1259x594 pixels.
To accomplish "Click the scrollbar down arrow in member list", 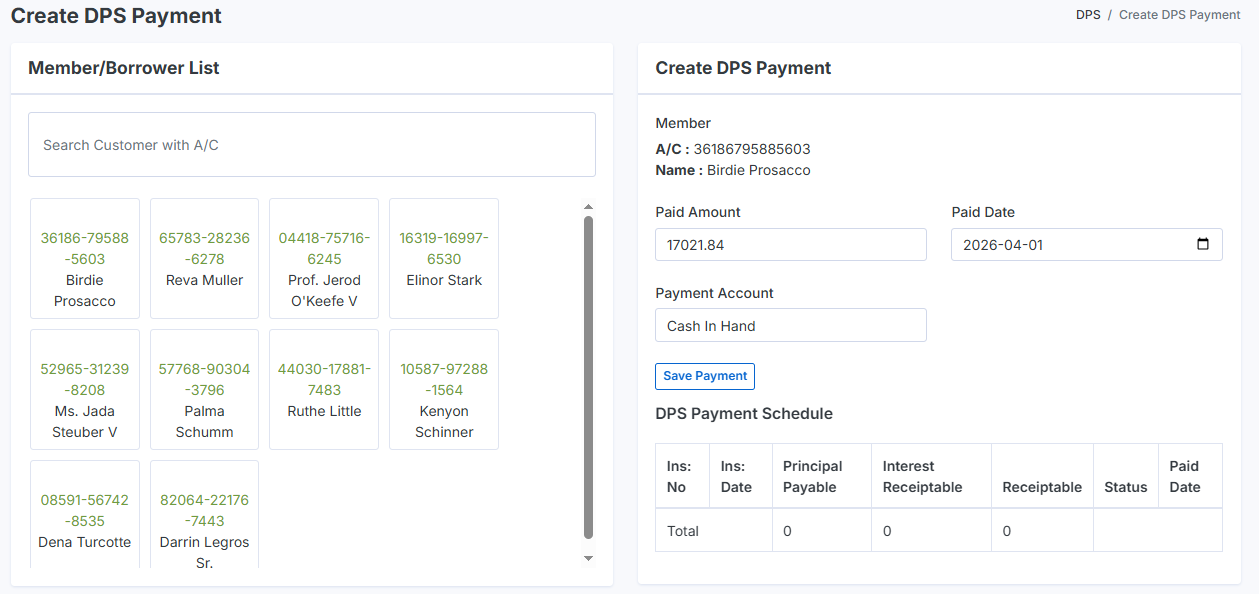I will 588,558.
